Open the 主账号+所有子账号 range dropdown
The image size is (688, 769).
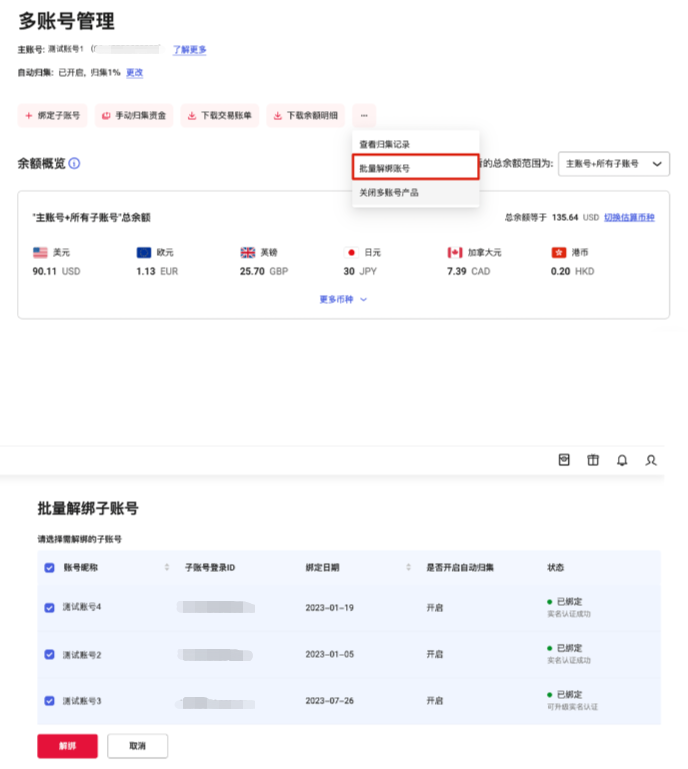[613, 164]
